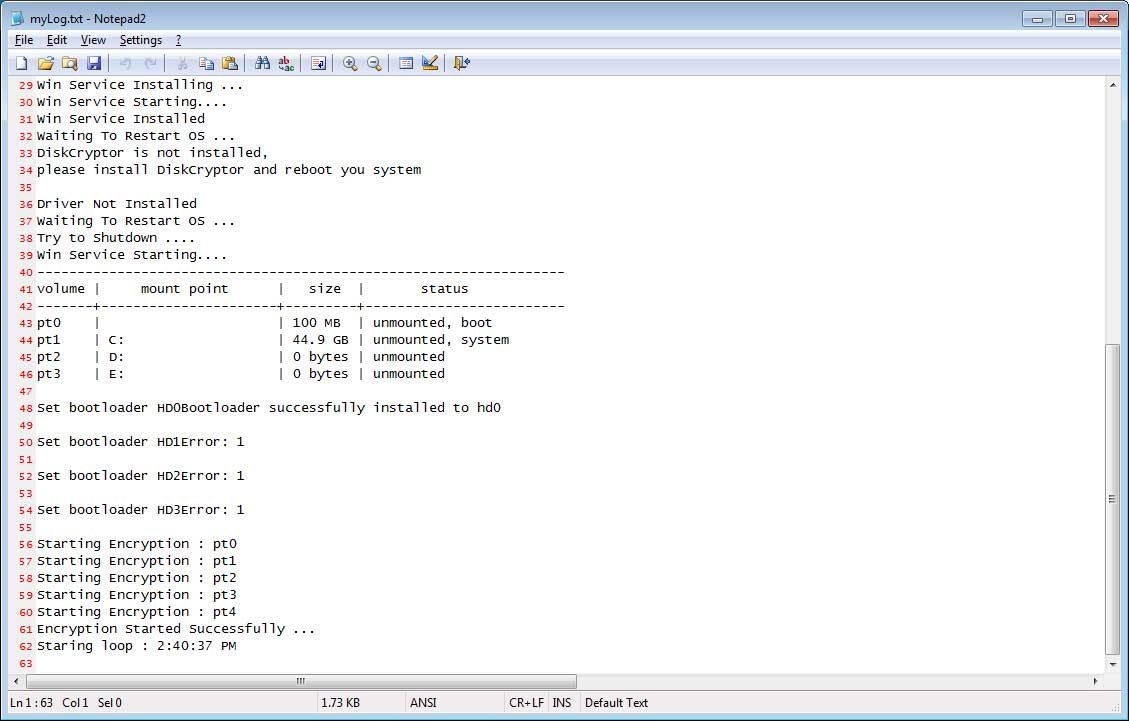This screenshot has width=1129, height=721.
Task: Open the scheme selection icon
Action: [405, 63]
